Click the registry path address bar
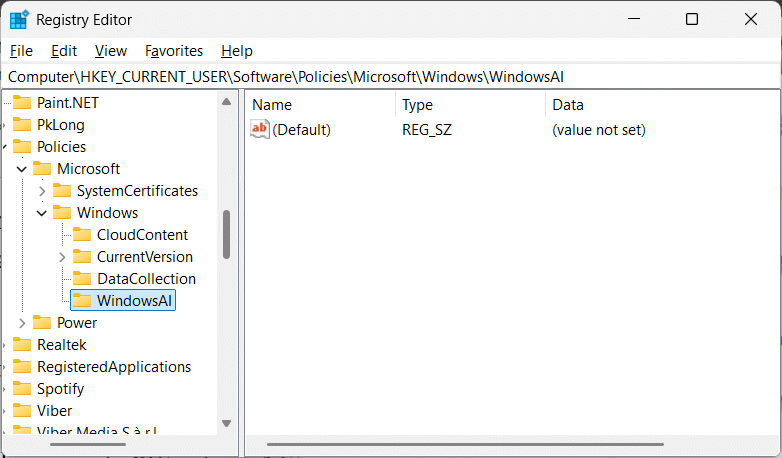Screen dimensions: 782x458 click(x=391, y=77)
